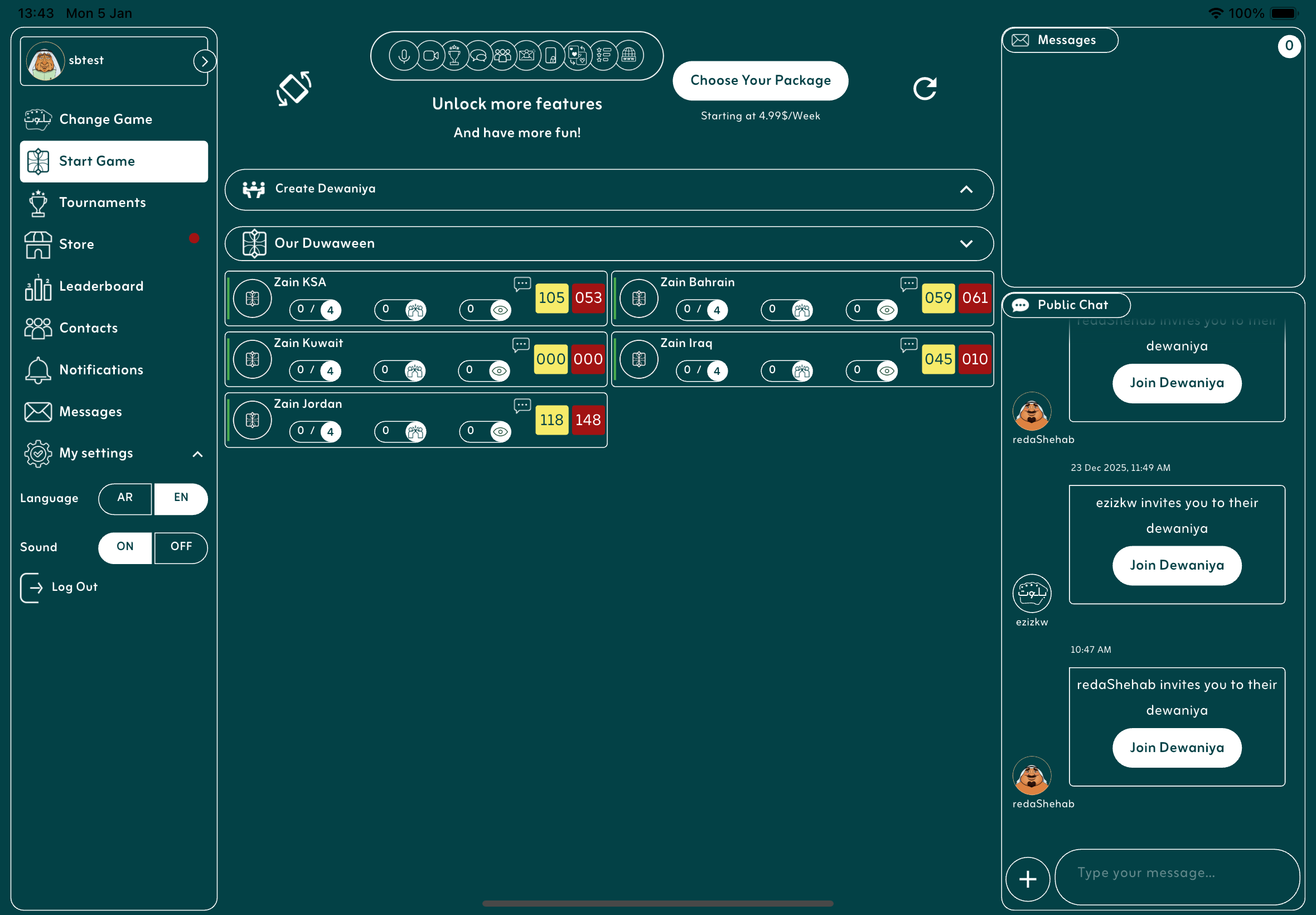Go to Leaderboard in sidebar
This screenshot has height=915, width=1316.
101,287
